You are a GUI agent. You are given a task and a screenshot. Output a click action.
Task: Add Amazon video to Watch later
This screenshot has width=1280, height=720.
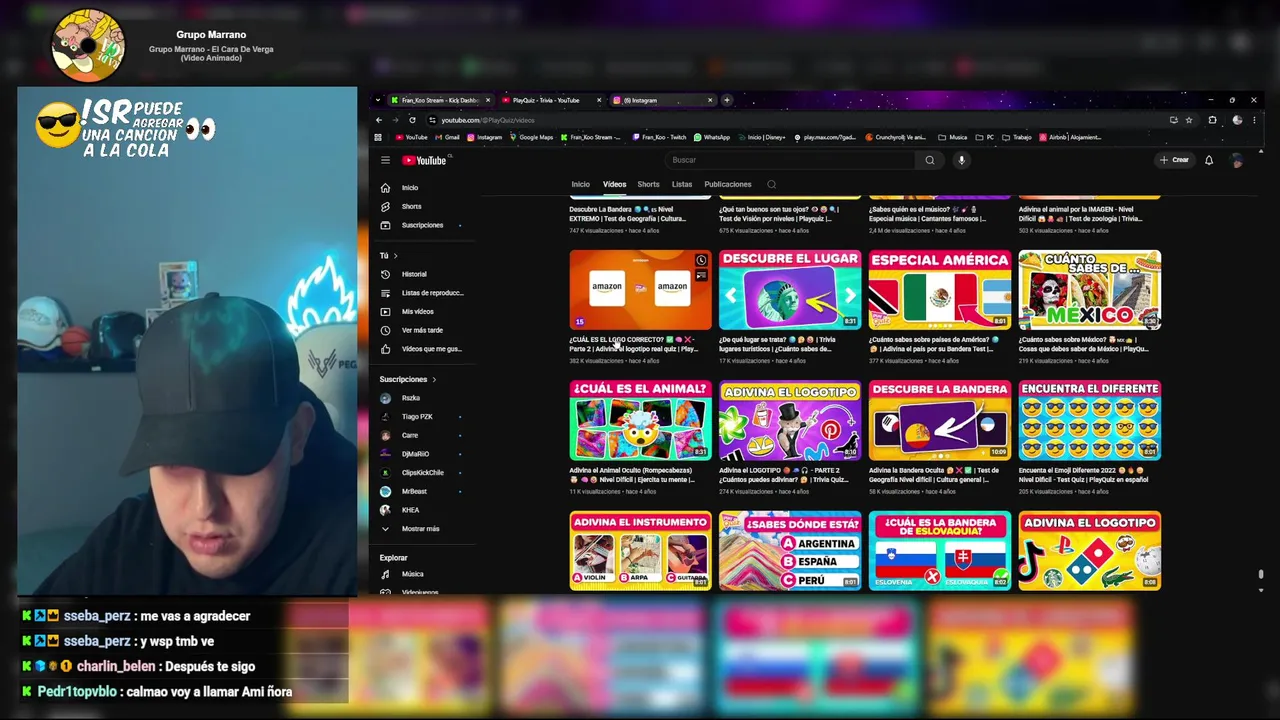point(701,260)
